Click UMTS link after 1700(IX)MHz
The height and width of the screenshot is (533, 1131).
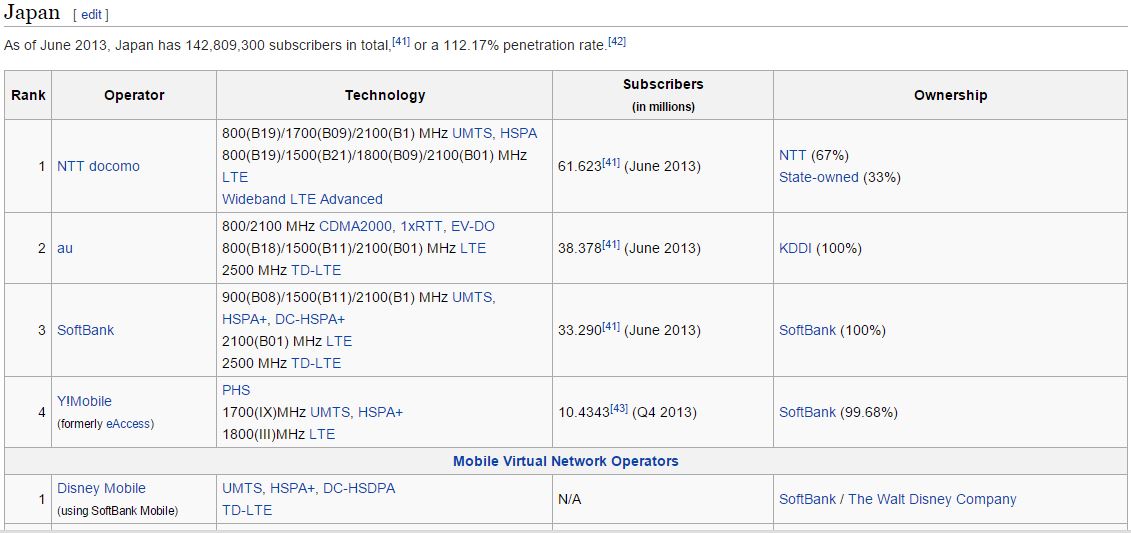[x=330, y=413]
